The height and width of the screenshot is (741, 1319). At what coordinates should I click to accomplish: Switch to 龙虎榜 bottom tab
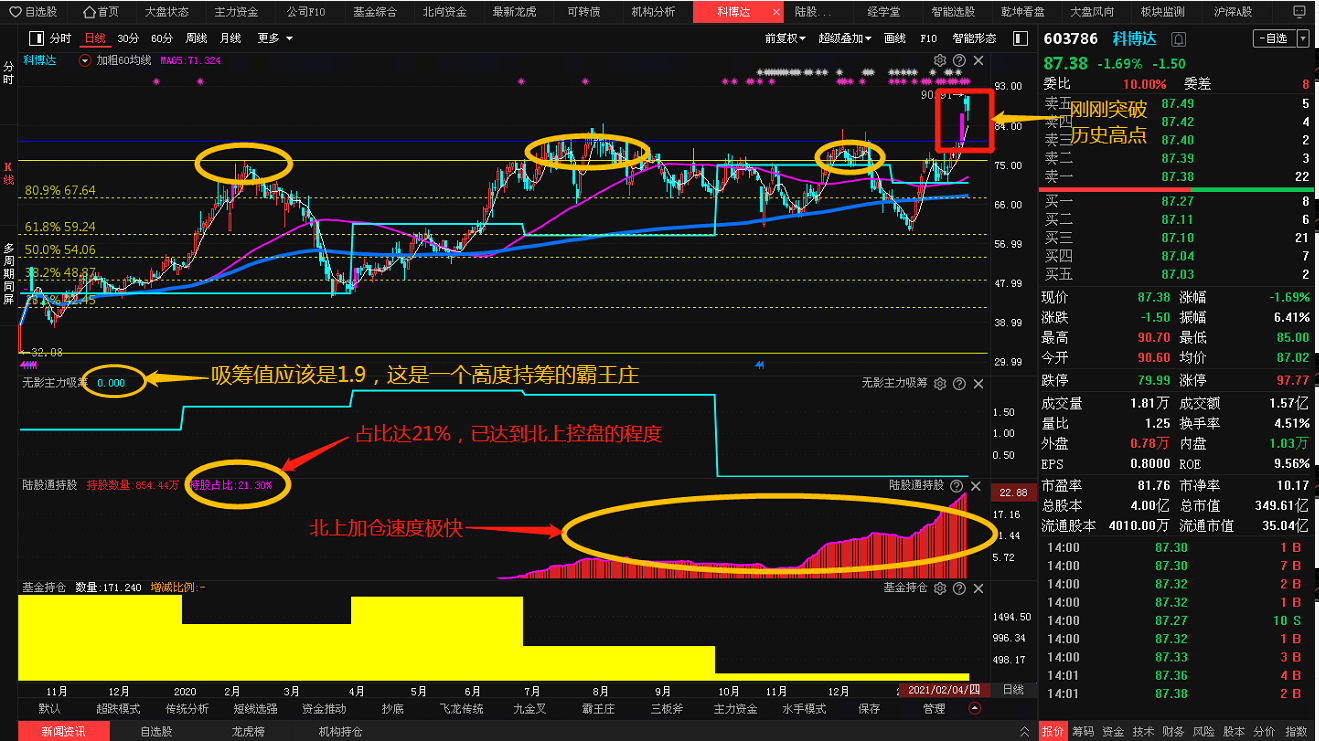(248, 731)
